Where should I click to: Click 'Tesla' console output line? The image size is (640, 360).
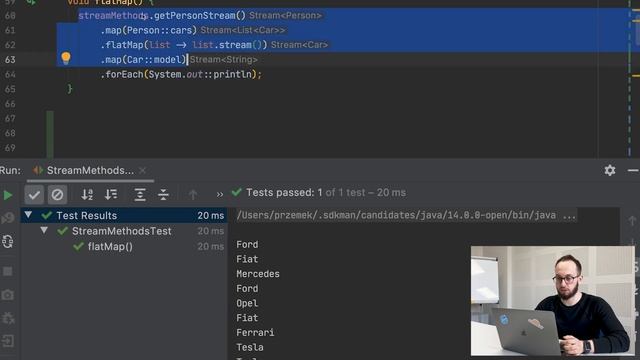250,347
